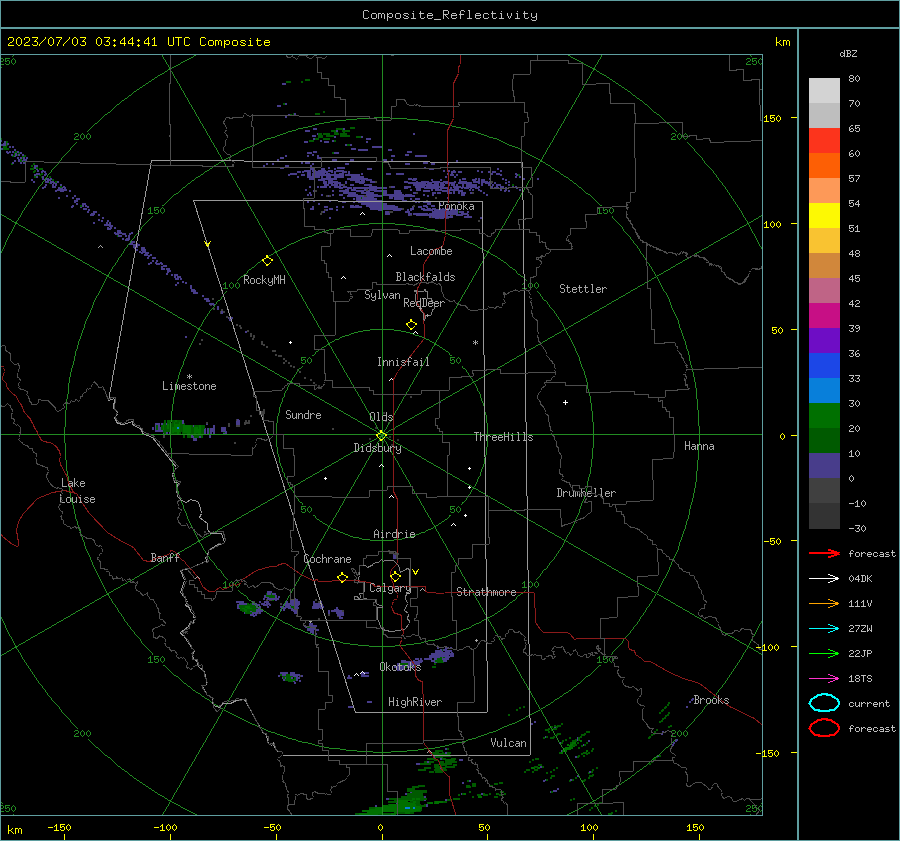Viewport: 900px width, 841px height.
Task: Click the Vulcan label
Action: (x=508, y=743)
